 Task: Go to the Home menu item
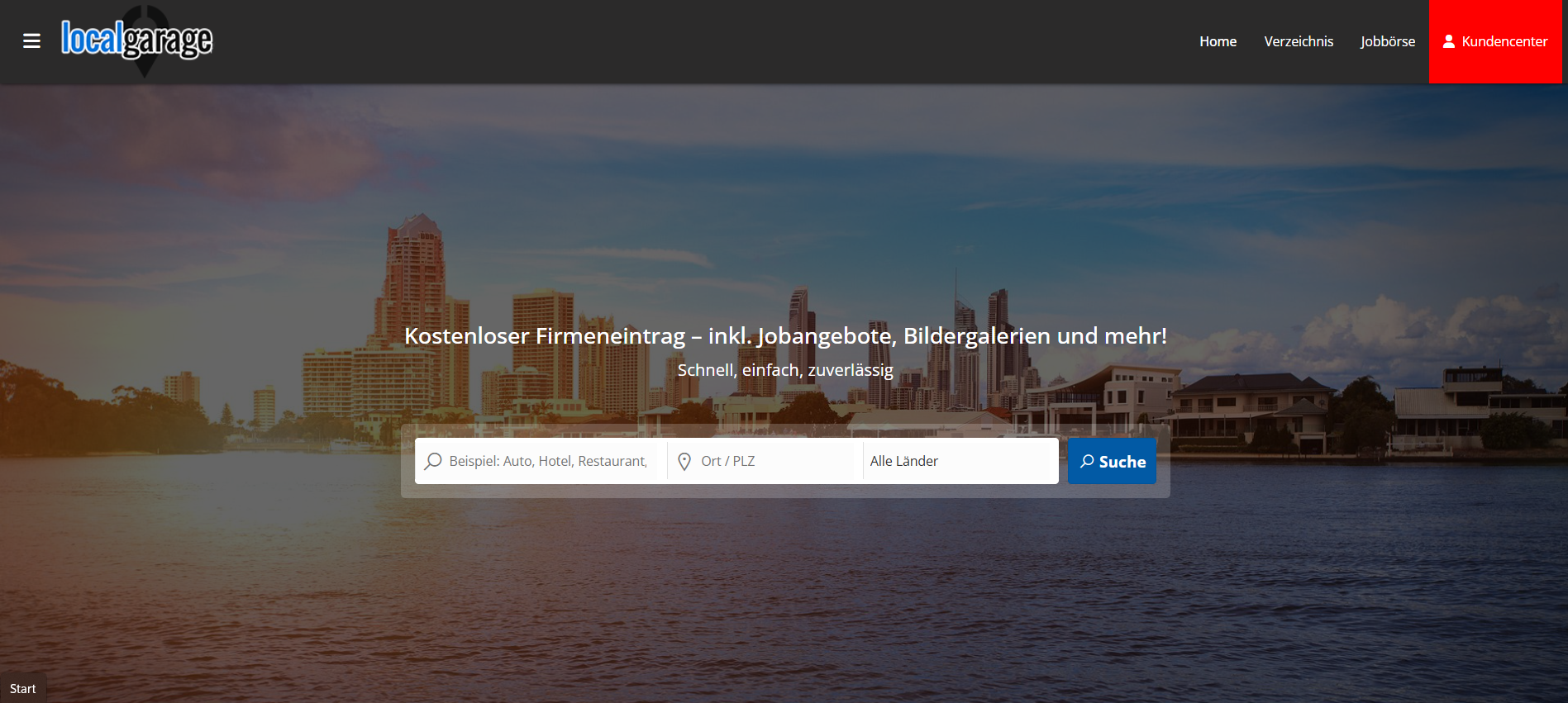point(1218,41)
